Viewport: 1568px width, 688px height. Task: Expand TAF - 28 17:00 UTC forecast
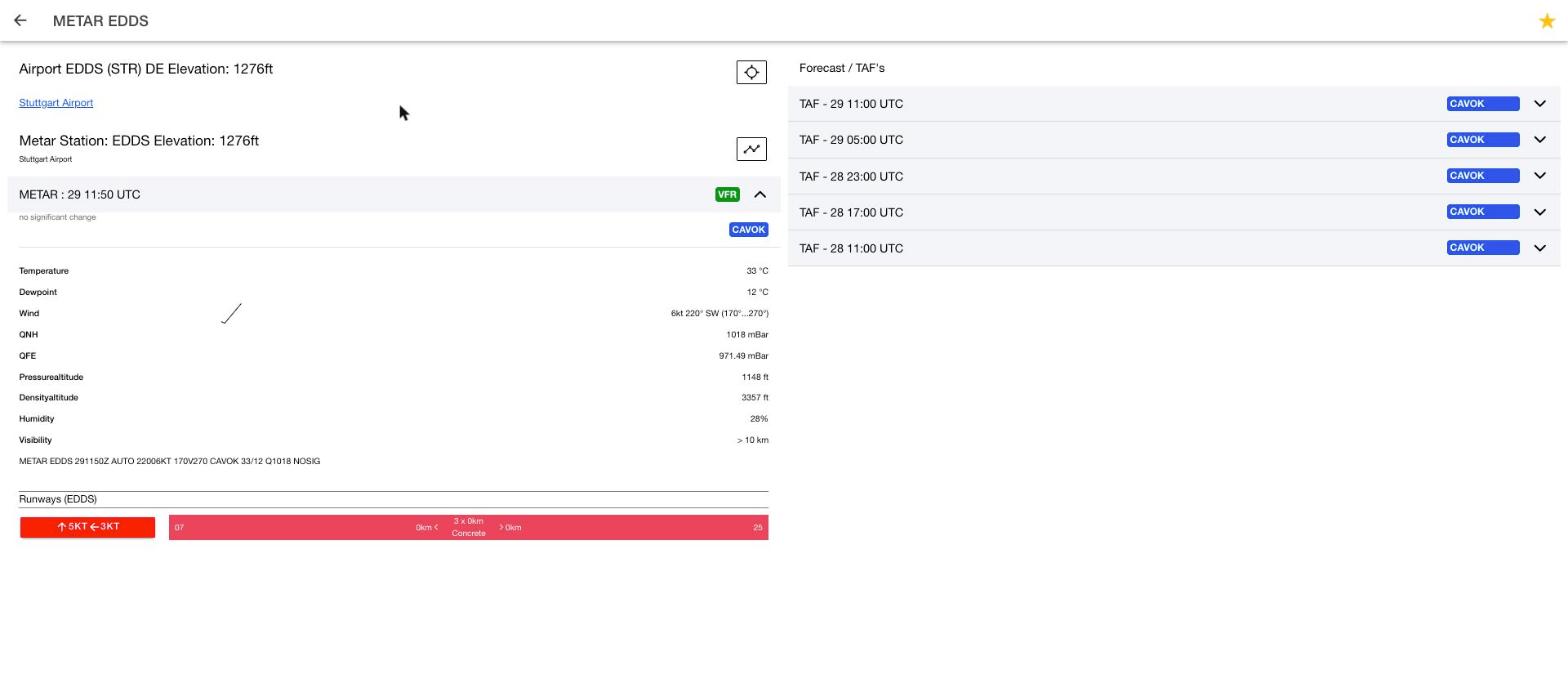(1540, 212)
